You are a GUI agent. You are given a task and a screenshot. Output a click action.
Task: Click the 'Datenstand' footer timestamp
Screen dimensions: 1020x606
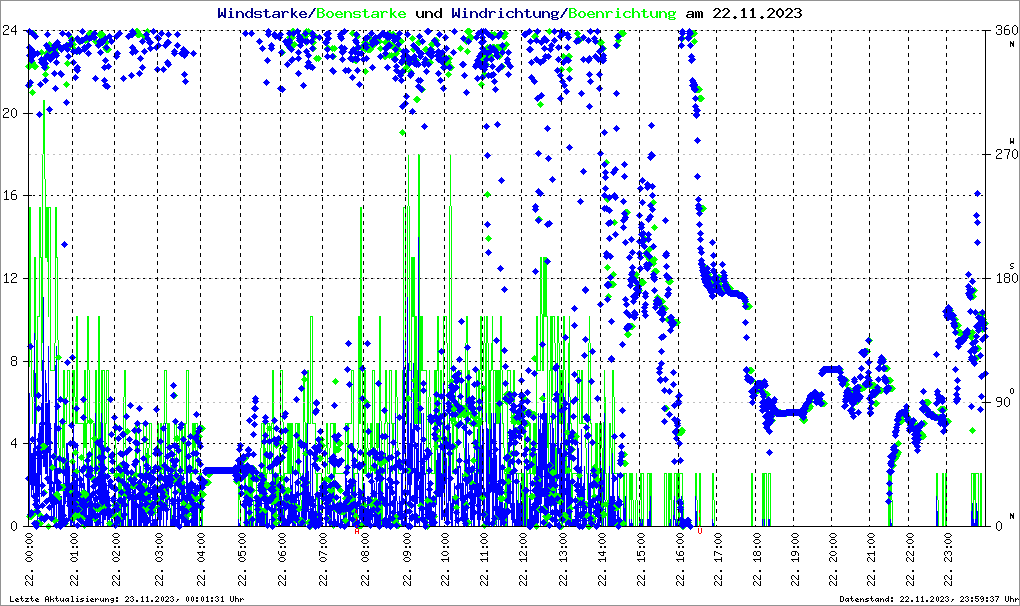coord(929,599)
